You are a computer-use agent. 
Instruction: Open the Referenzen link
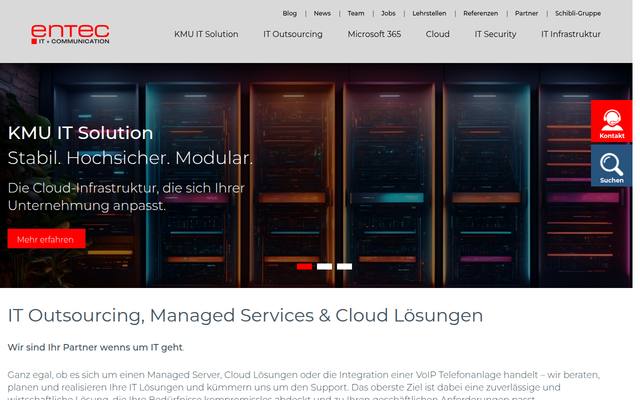click(x=480, y=13)
